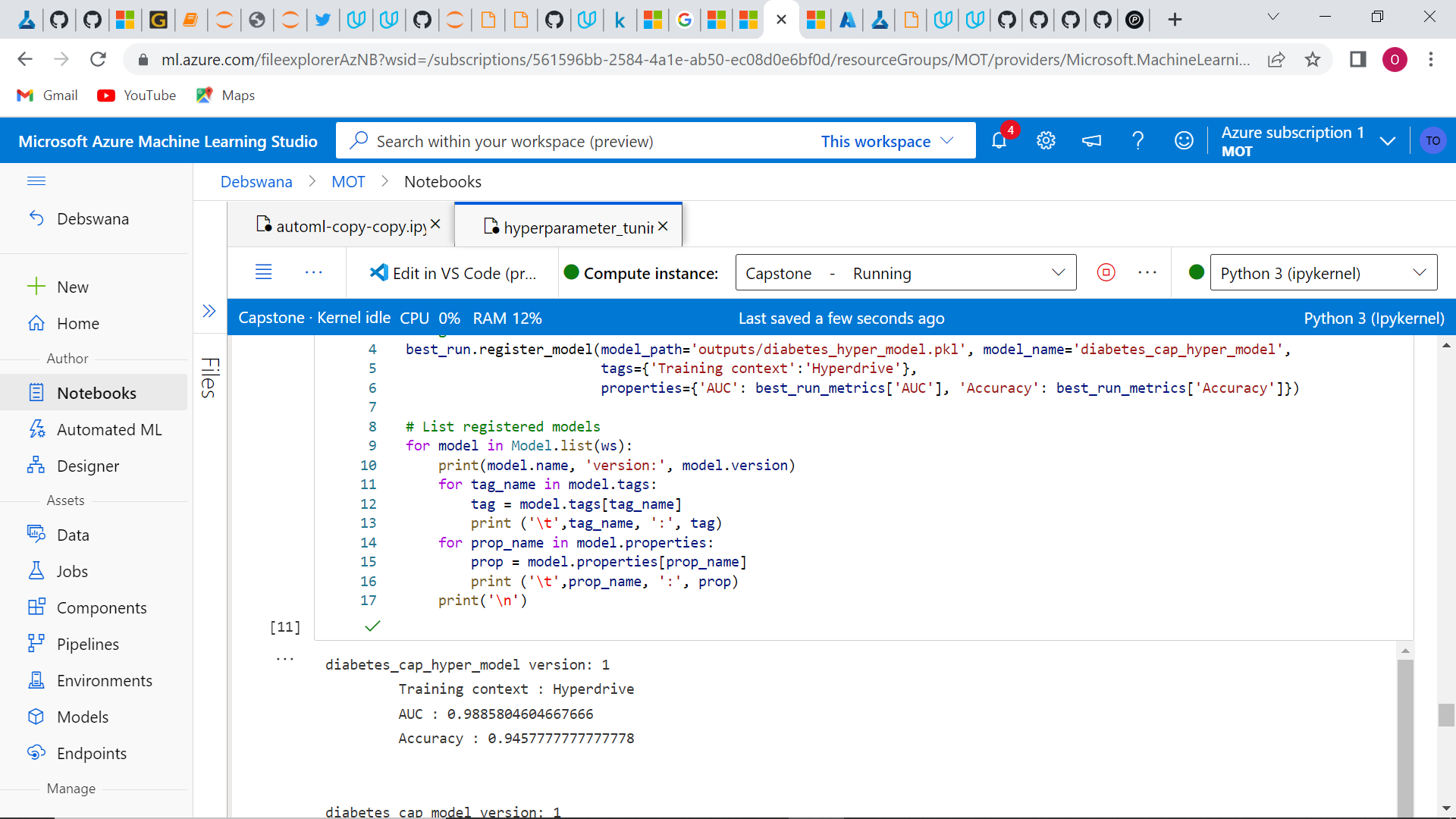Open the notebook toolbar ellipsis menu
The width and height of the screenshot is (1456, 819).
[x=313, y=272]
